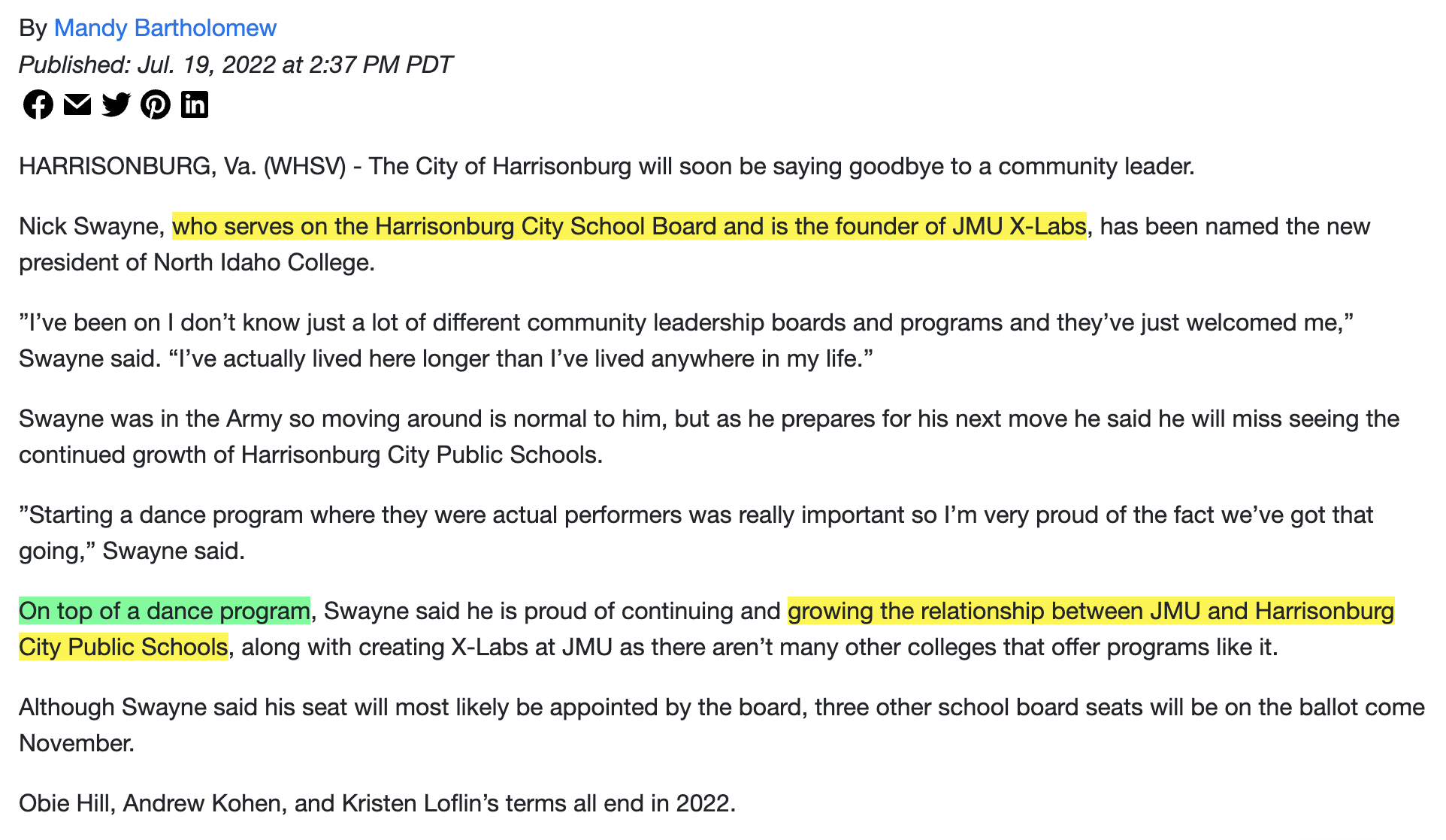Click the HARRISONBURG, Va. (WHSV) dateline

tap(183, 166)
